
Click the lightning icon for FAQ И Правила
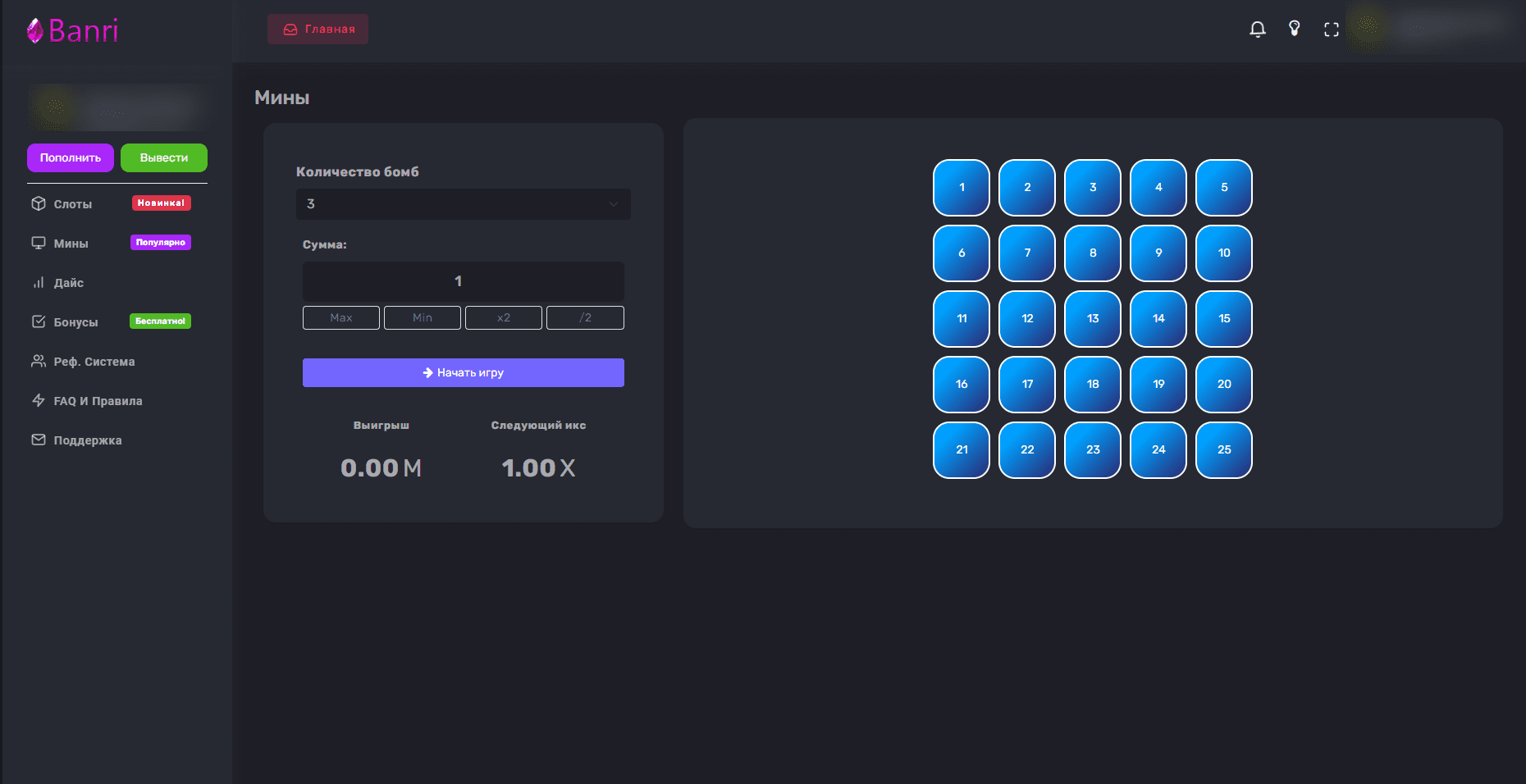click(x=39, y=400)
